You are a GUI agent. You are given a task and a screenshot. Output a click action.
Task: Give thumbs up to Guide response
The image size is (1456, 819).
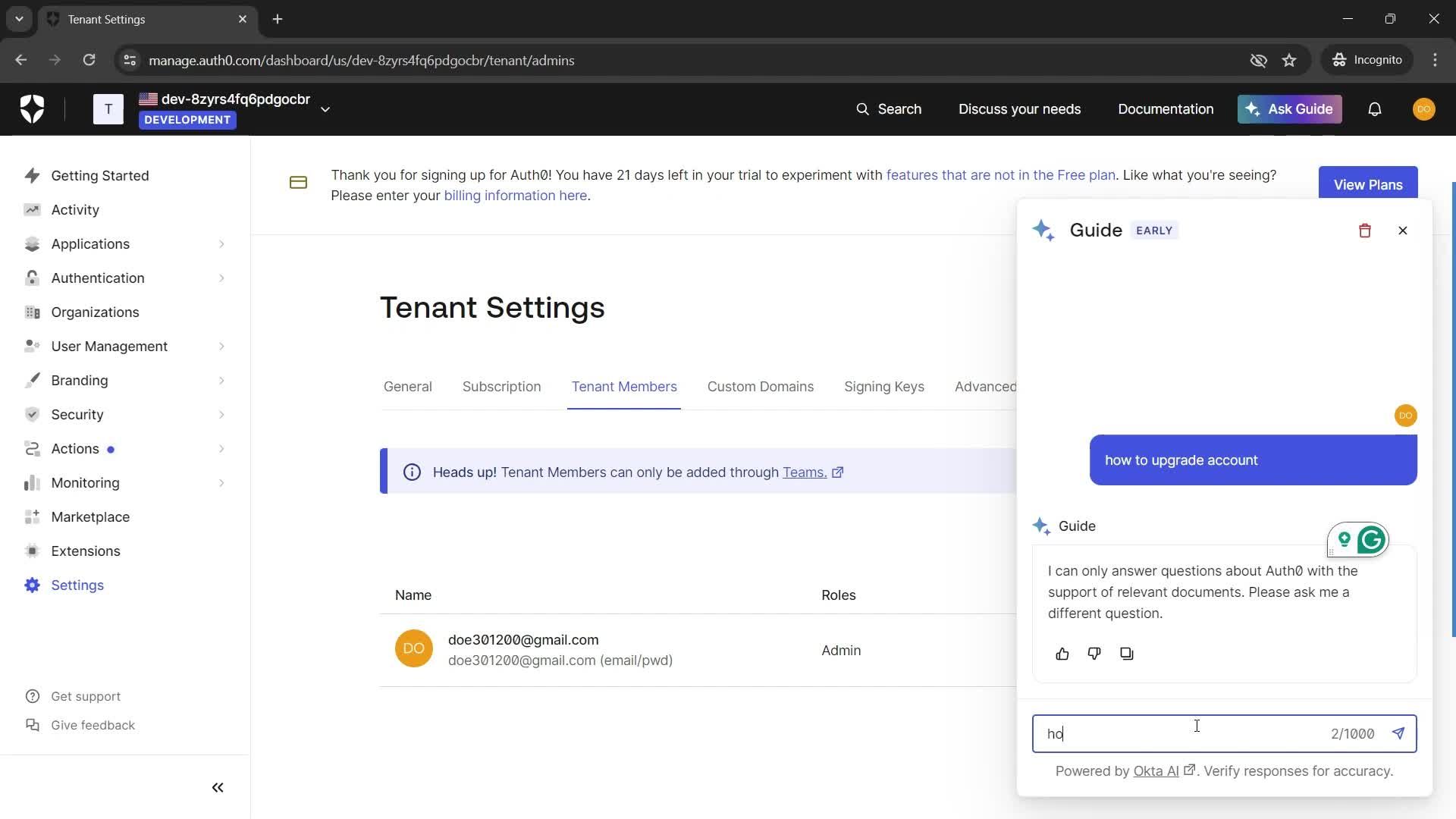click(x=1062, y=654)
